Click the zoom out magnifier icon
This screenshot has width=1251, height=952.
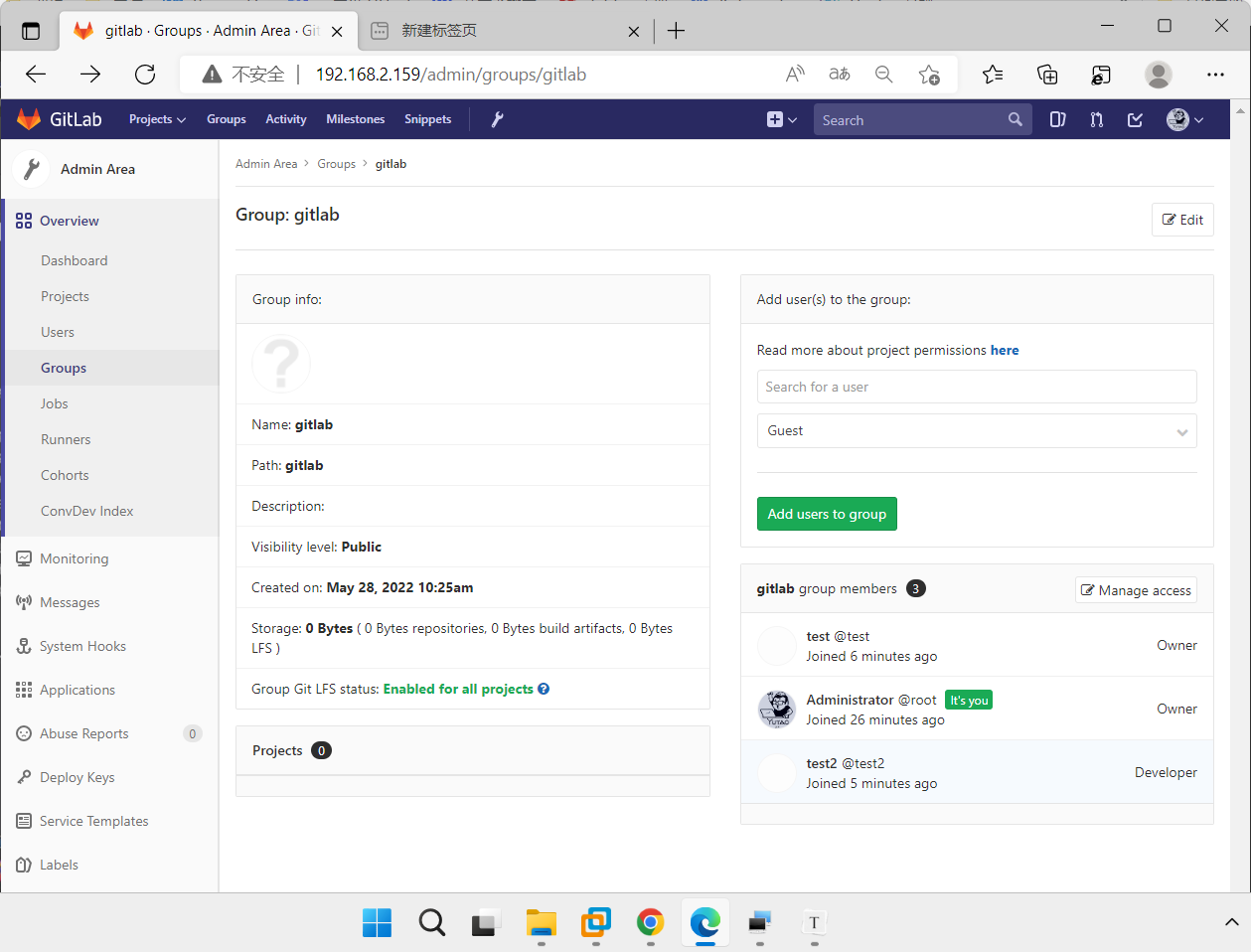883,75
